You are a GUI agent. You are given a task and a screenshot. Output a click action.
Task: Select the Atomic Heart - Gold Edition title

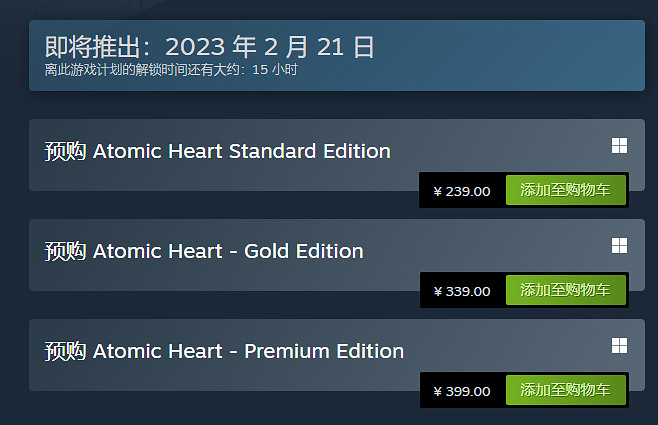228,251
